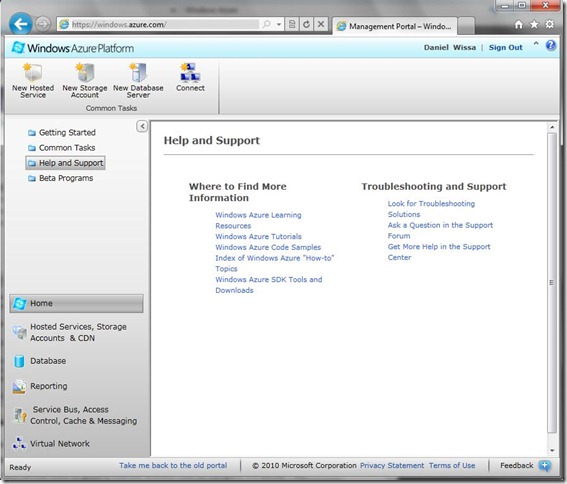The height and width of the screenshot is (484, 567).
Task: Click the browser Back arrow button
Action: (x=21, y=24)
